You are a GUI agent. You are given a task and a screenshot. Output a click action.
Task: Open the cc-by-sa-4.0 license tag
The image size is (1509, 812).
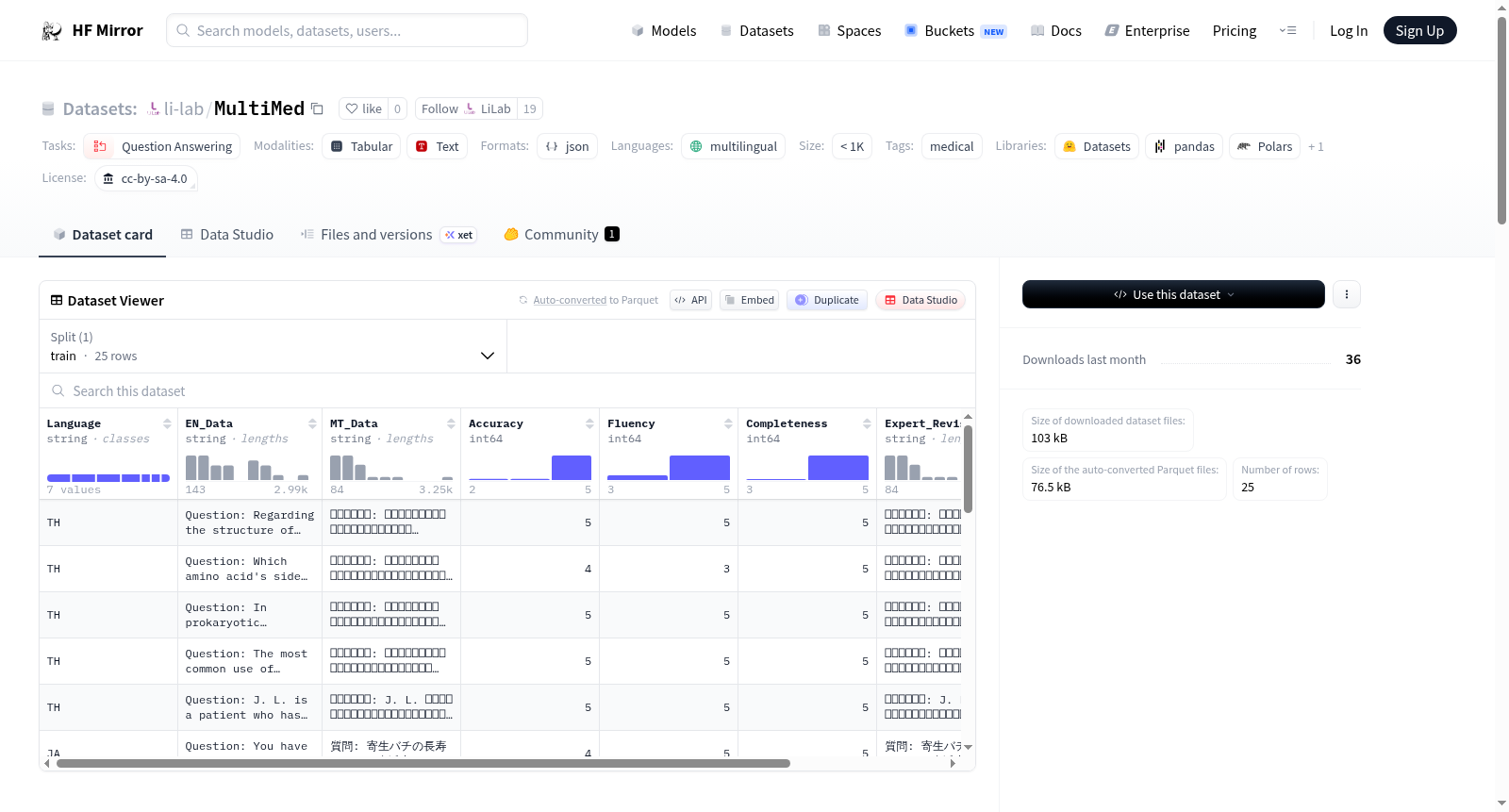(x=146, y=178)
